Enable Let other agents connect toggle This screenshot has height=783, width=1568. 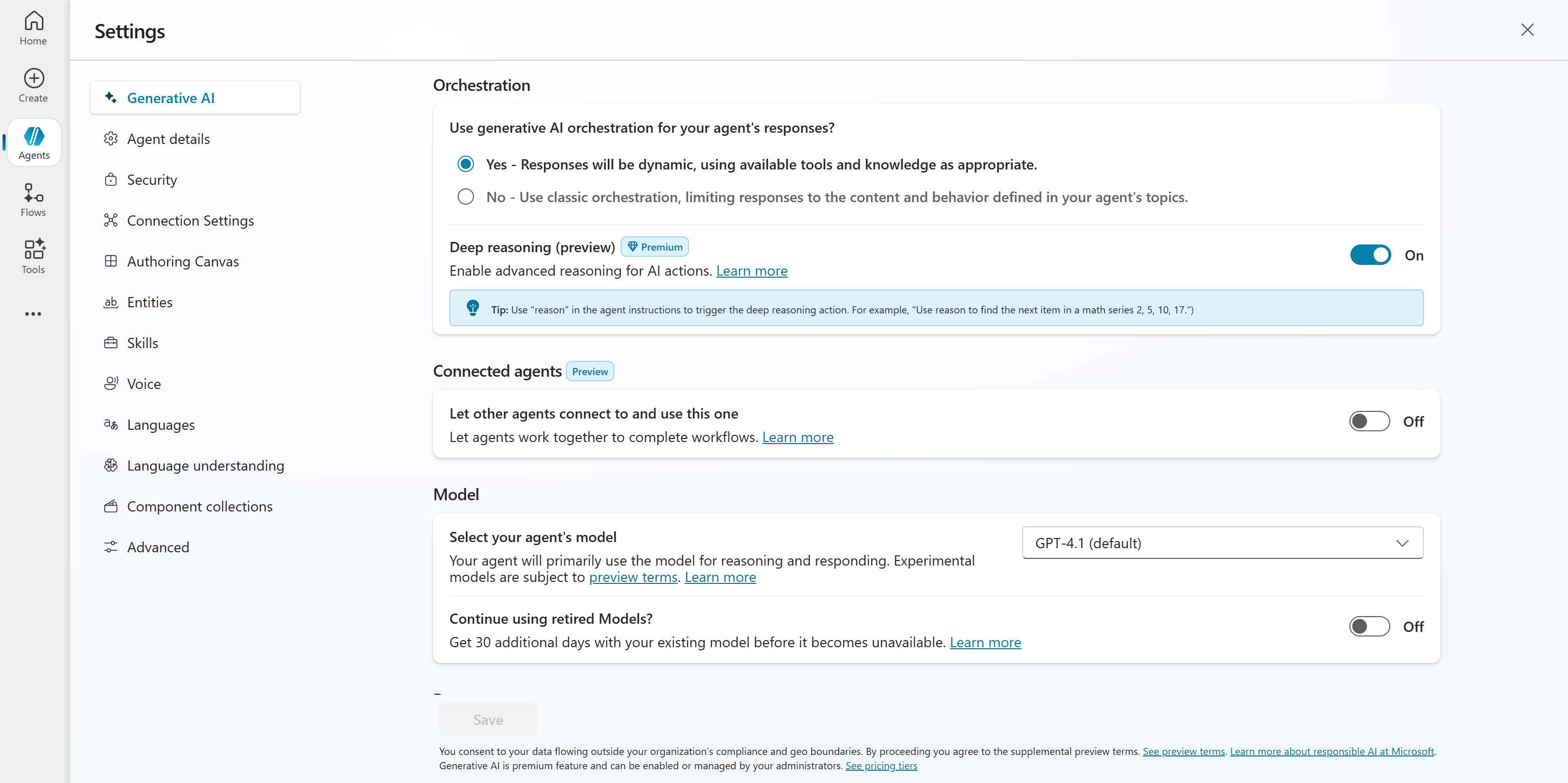point(1369,421)
